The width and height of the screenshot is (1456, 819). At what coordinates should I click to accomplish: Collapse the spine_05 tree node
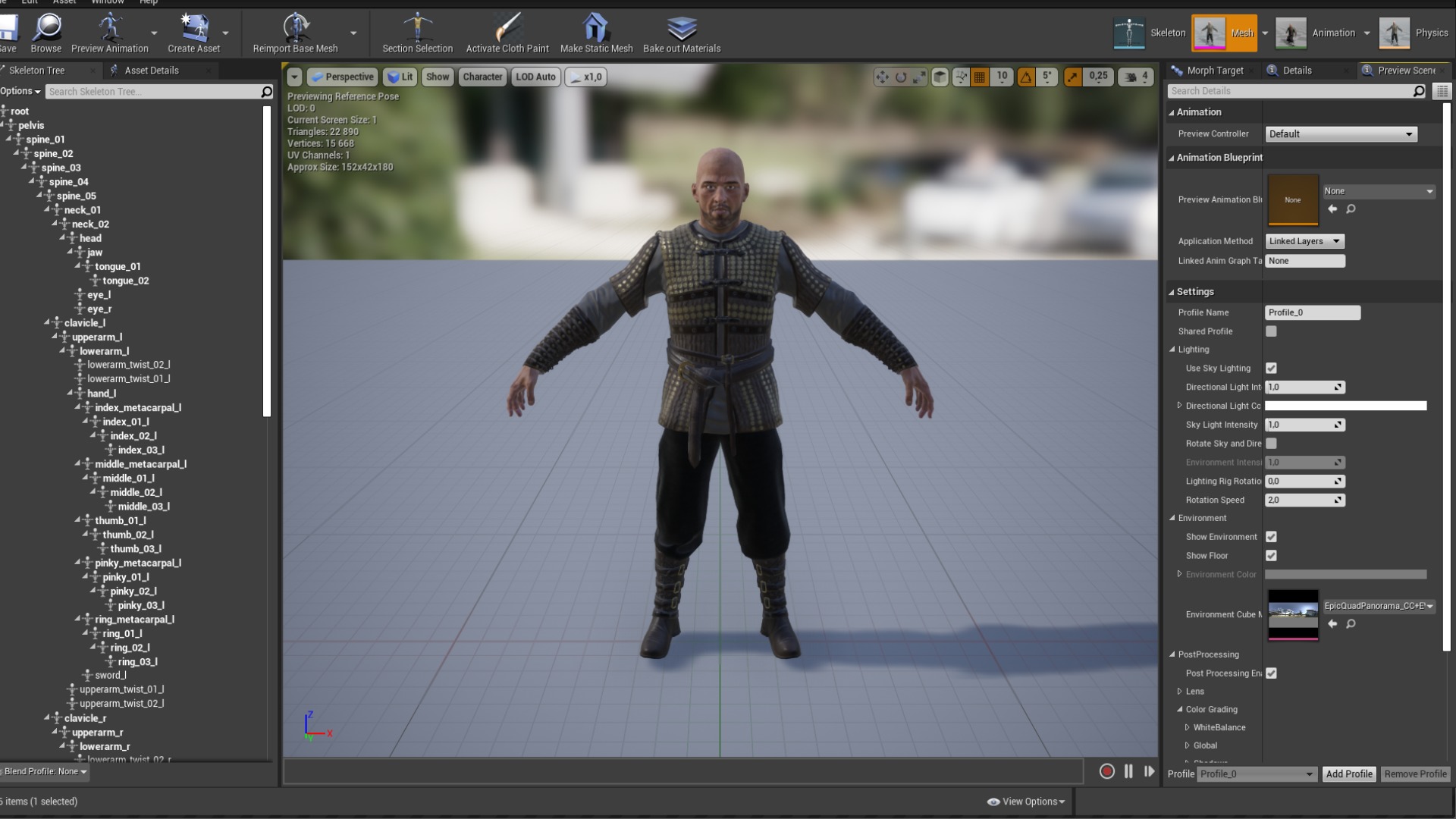click(x=39, y=196)
